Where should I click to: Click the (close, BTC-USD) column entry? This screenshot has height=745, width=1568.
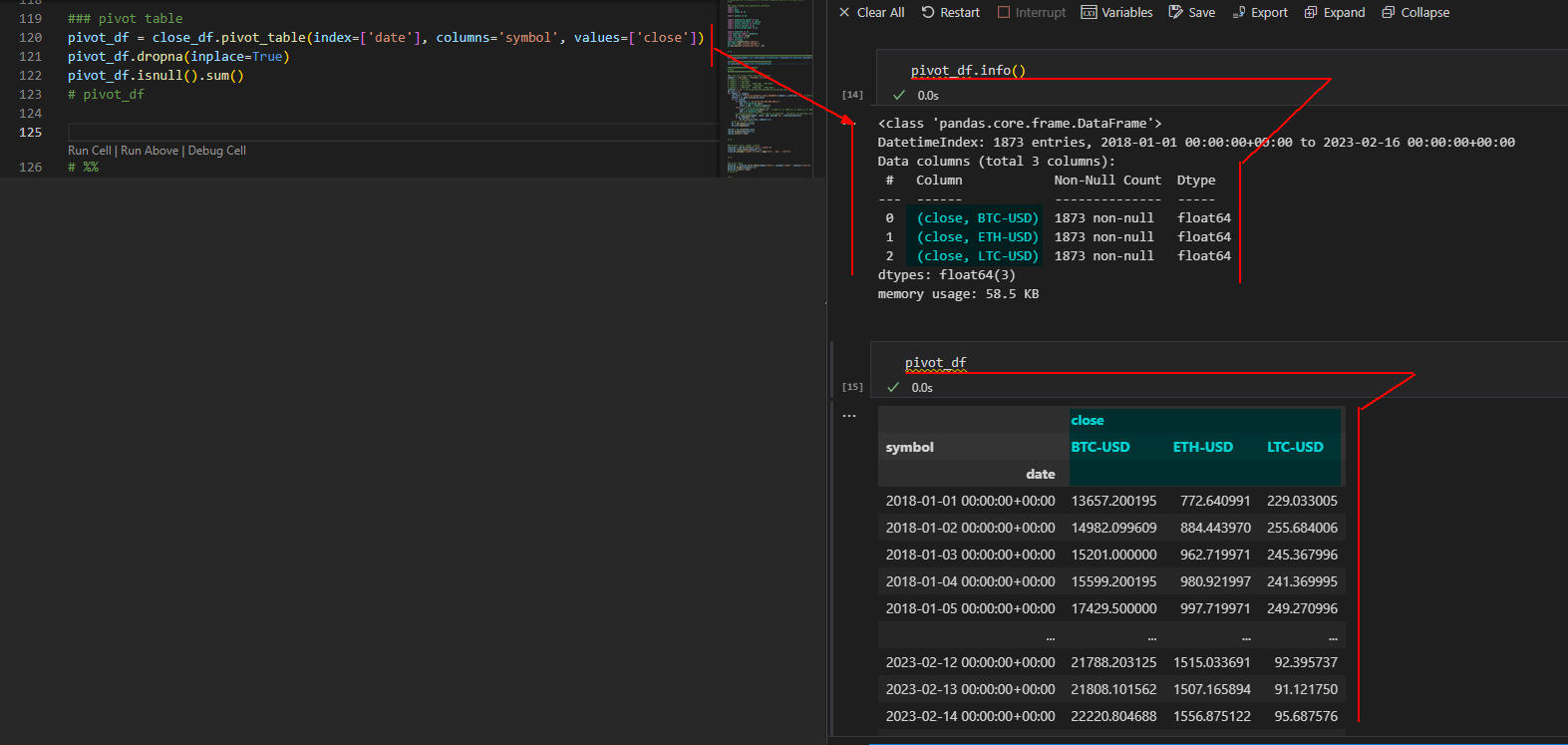tap(977, 217)
